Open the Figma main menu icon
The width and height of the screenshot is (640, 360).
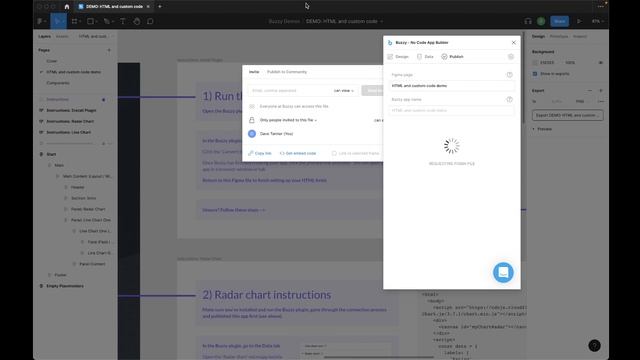click(x=41, y=21)
